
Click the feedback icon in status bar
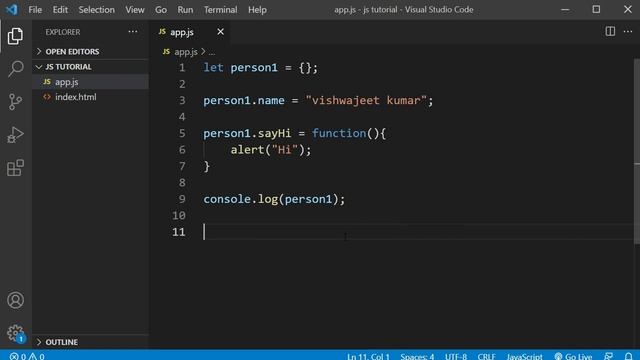pos(609,356)
